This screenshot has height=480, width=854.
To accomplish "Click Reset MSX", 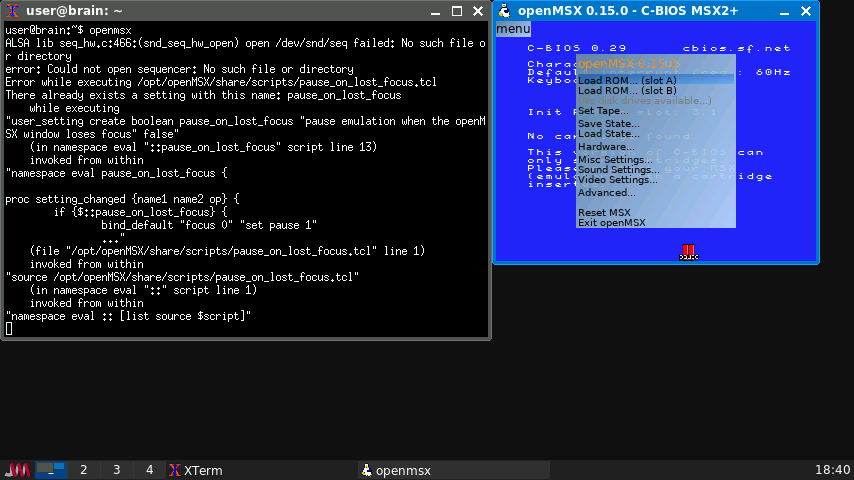I will point(604,212).
